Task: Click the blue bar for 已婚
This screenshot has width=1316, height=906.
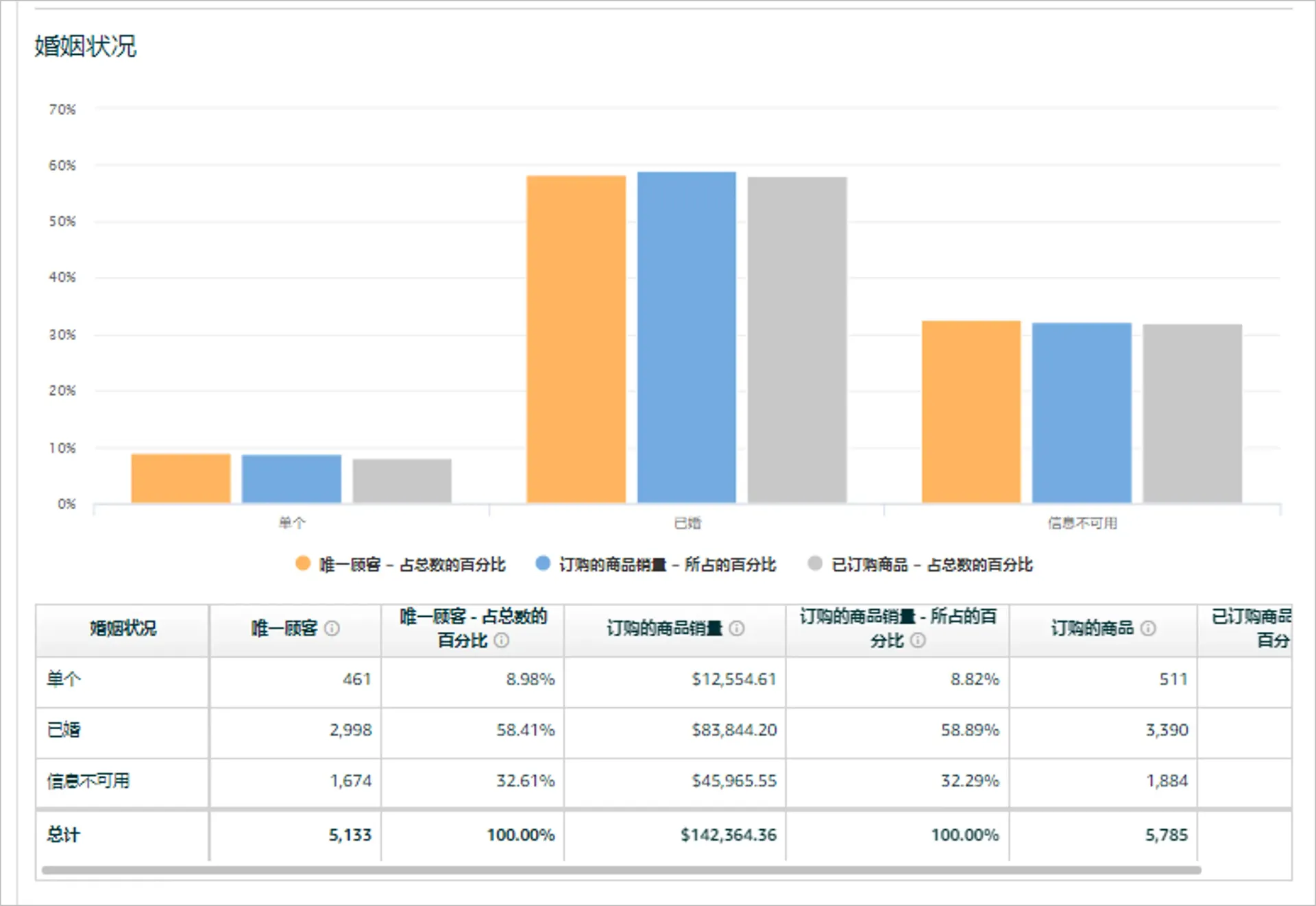Action: tap(687, 337)
